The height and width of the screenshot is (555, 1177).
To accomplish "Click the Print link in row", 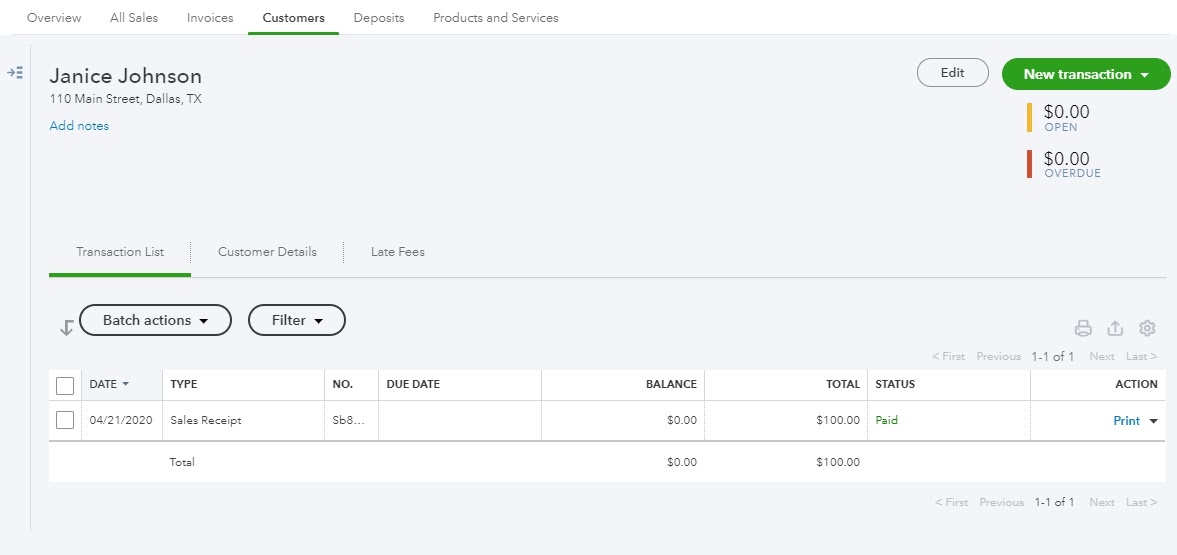I will pos(1126,421).
